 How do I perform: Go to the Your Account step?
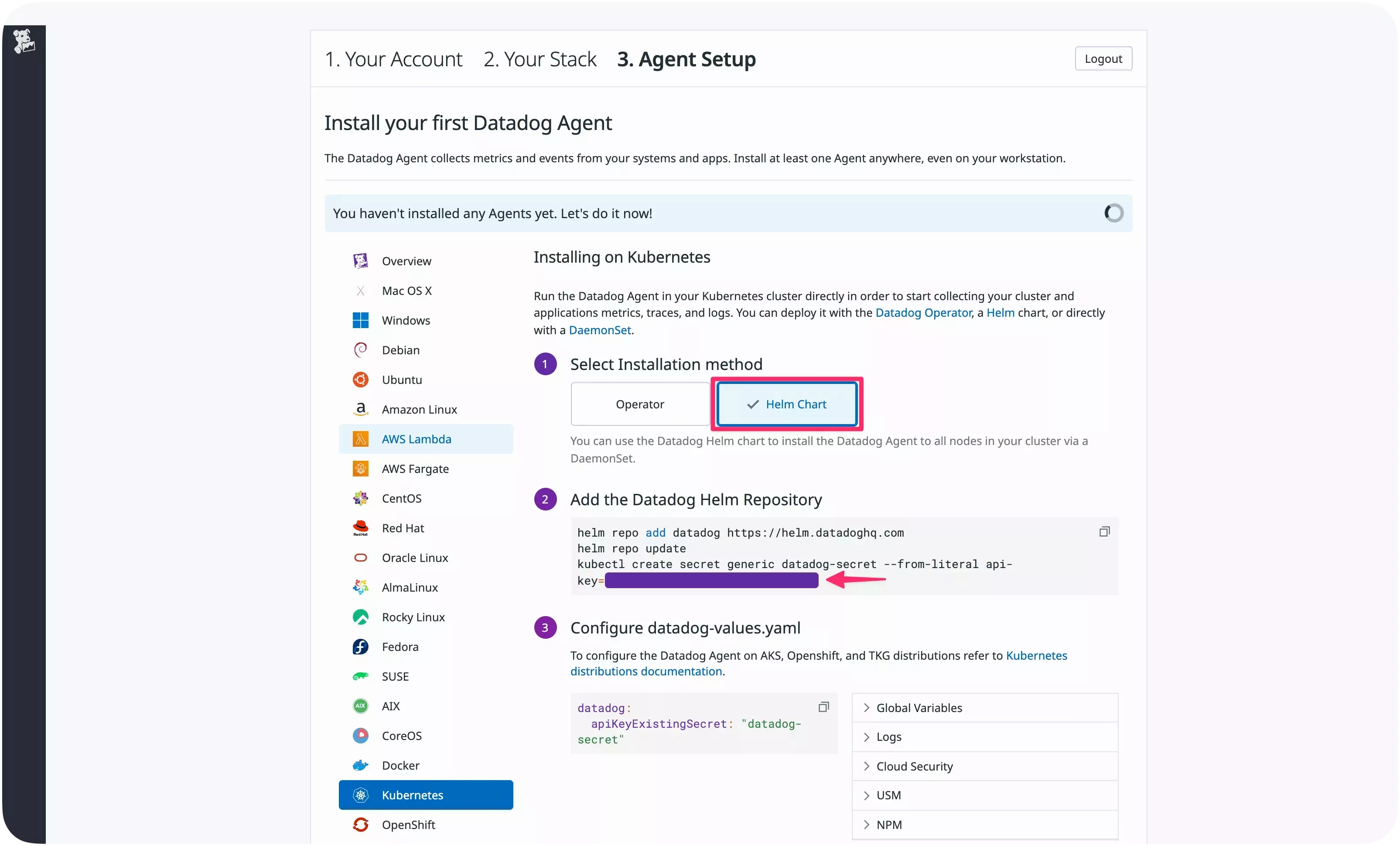(393, 58)
